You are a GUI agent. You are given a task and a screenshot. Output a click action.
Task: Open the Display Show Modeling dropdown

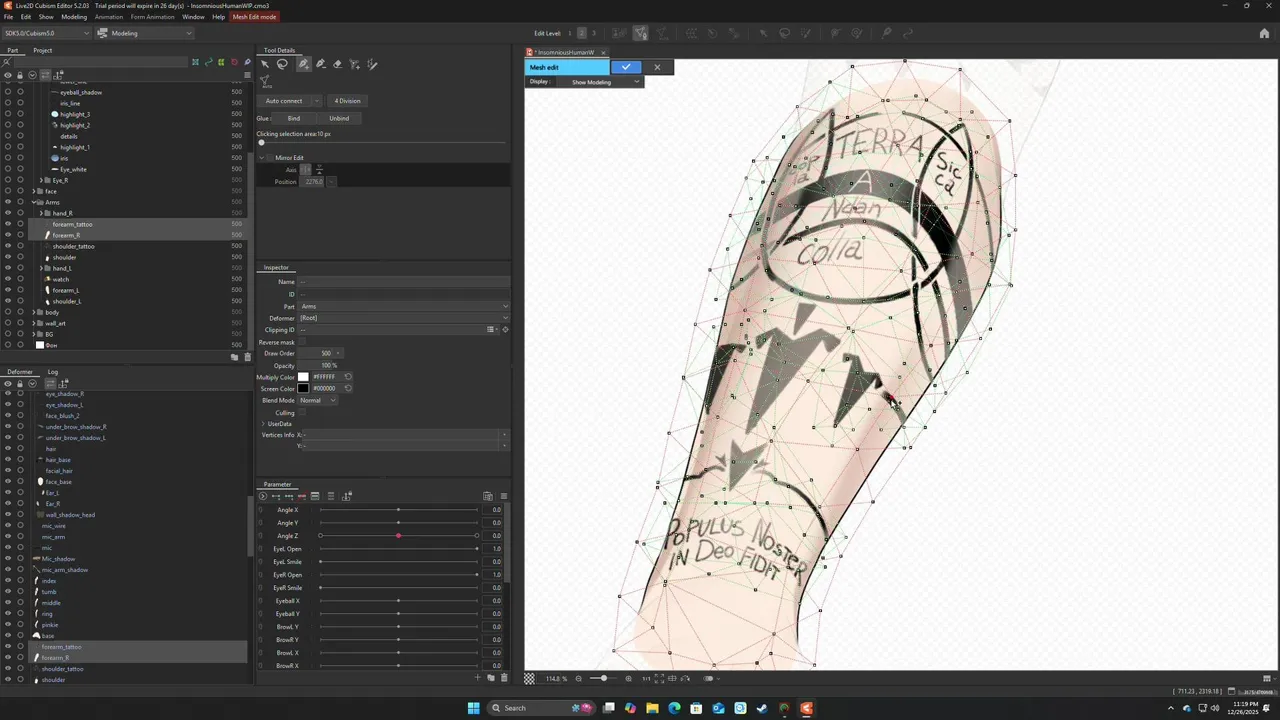(x=605, y=82)
